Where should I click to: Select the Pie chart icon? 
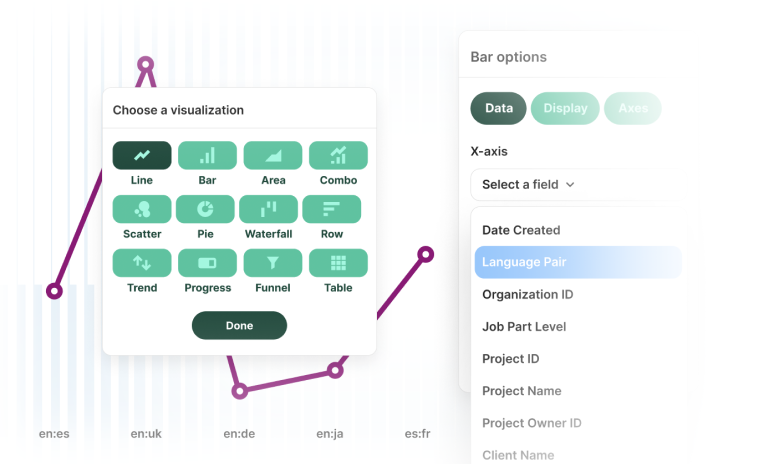(x=205, y=209)
